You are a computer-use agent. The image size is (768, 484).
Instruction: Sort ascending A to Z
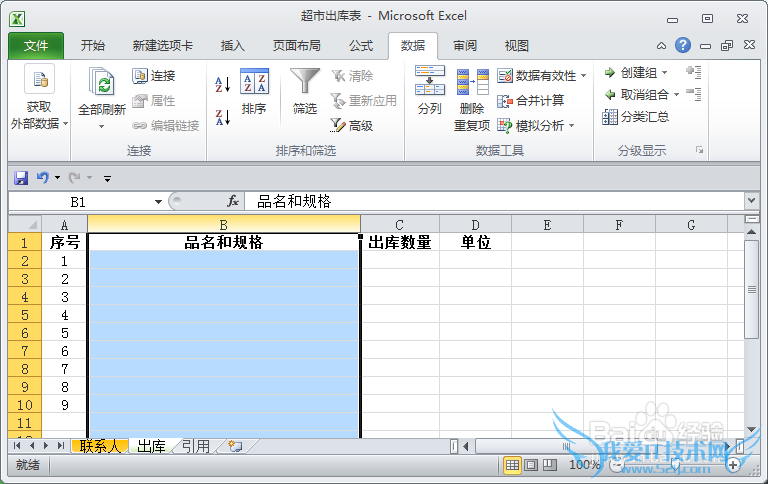(223, 84)
